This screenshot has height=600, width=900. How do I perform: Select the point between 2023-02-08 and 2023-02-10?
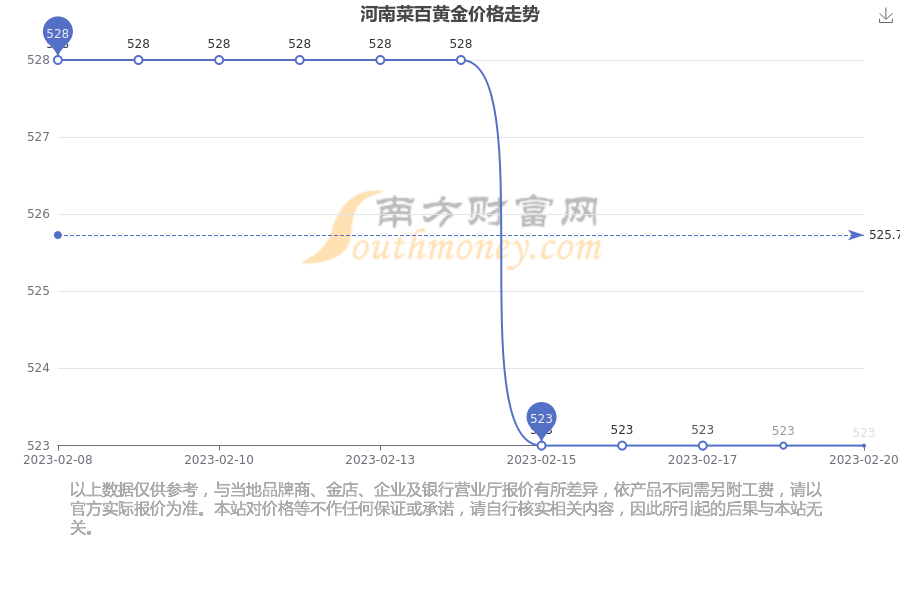138,60
